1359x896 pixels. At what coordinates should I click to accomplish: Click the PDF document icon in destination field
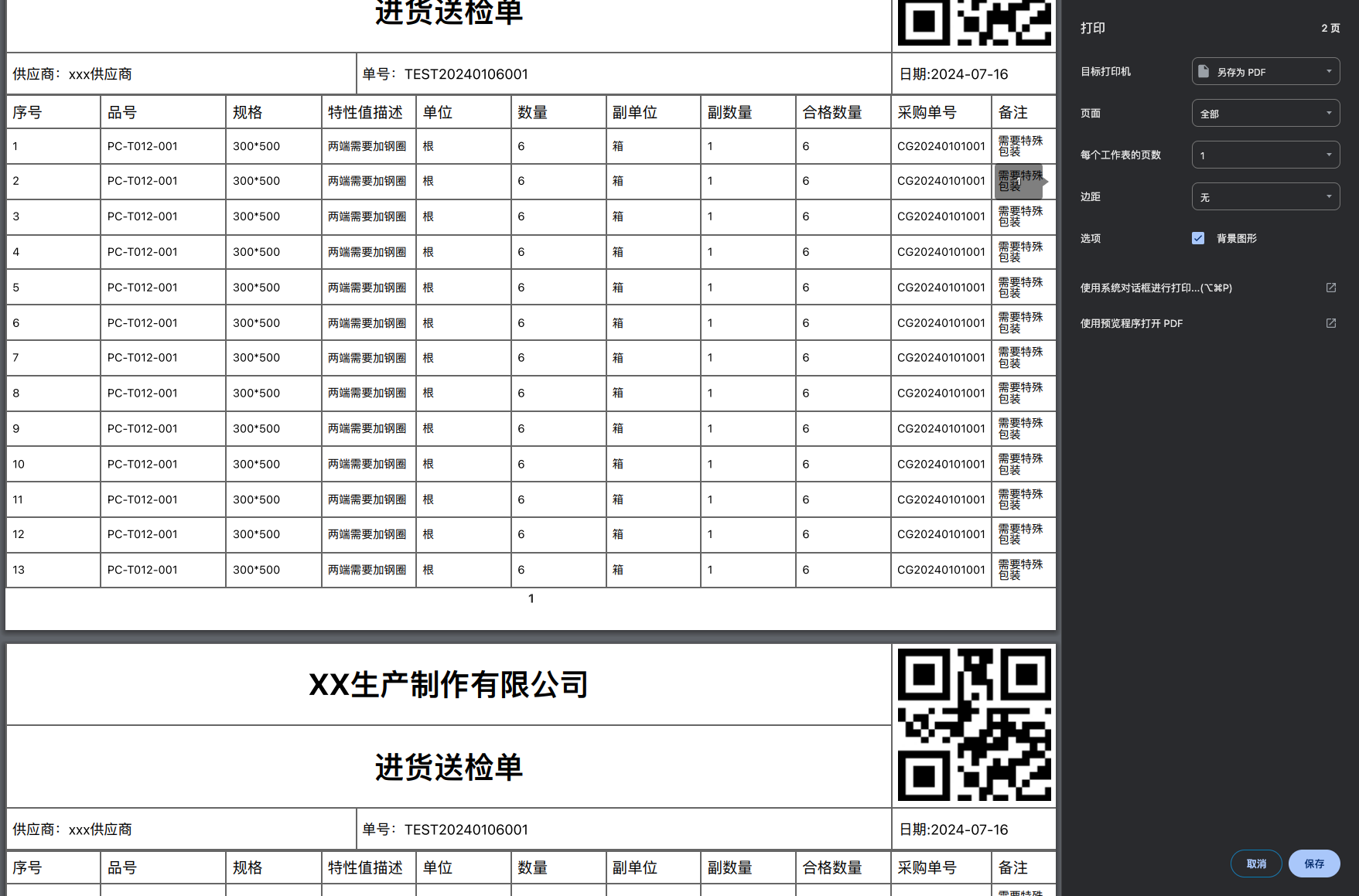pos(1204,72)
